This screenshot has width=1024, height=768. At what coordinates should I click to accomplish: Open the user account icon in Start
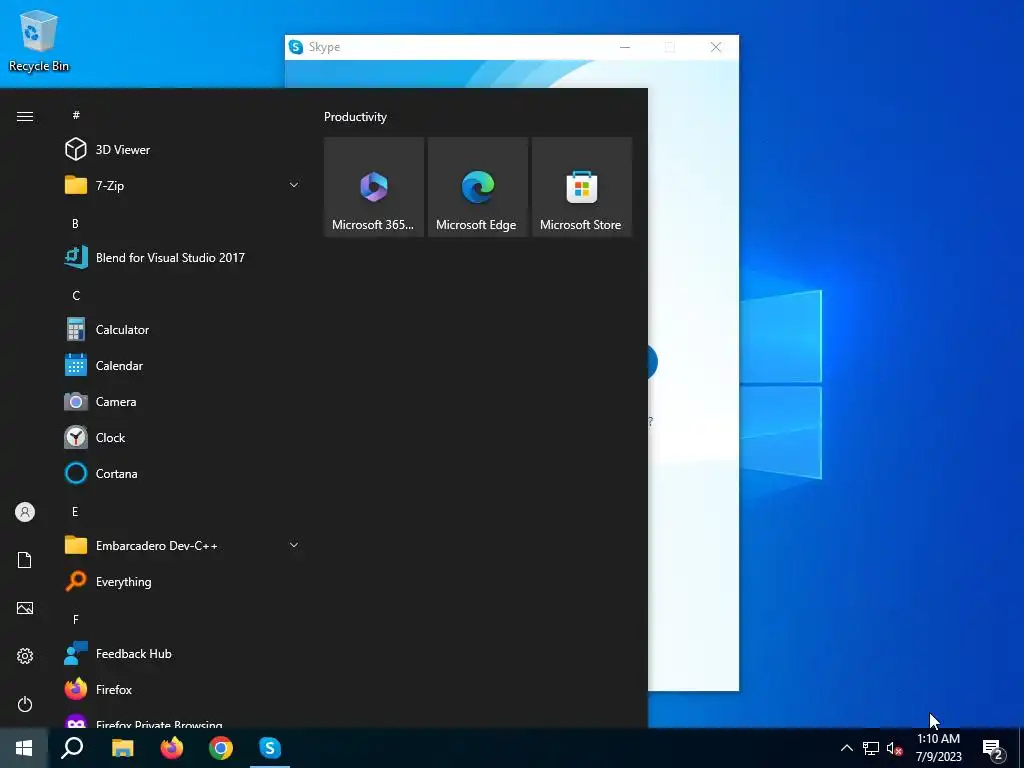pyautogui.click(x=25, y=512)
